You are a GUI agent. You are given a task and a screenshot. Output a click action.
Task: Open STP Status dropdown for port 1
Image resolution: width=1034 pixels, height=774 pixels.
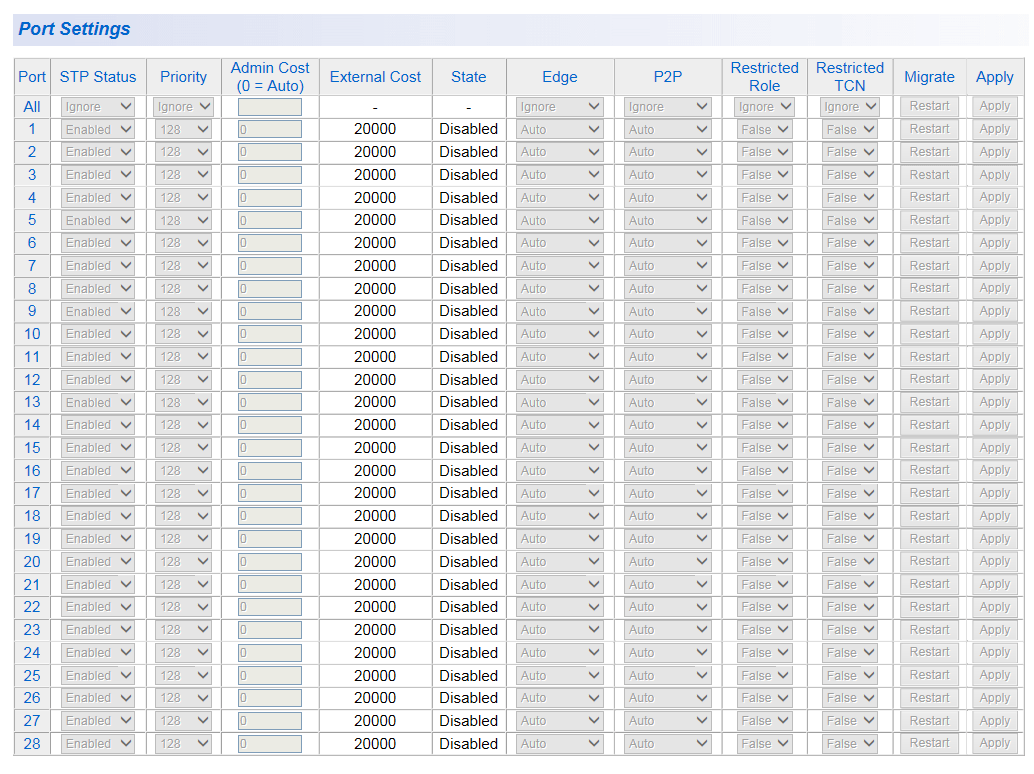(x=97, y=129)
